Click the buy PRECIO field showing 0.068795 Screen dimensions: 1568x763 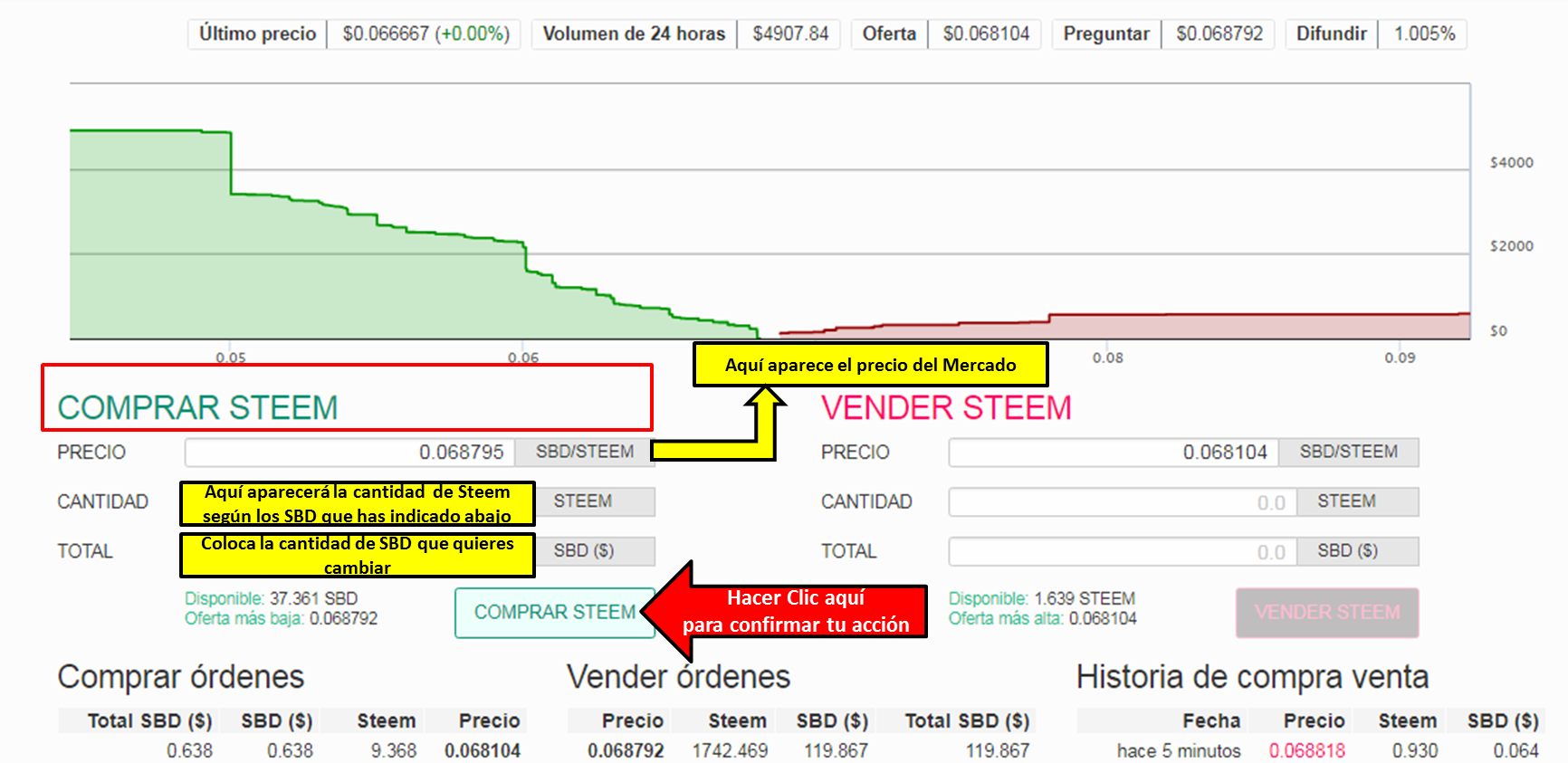[x=350, y=452]
